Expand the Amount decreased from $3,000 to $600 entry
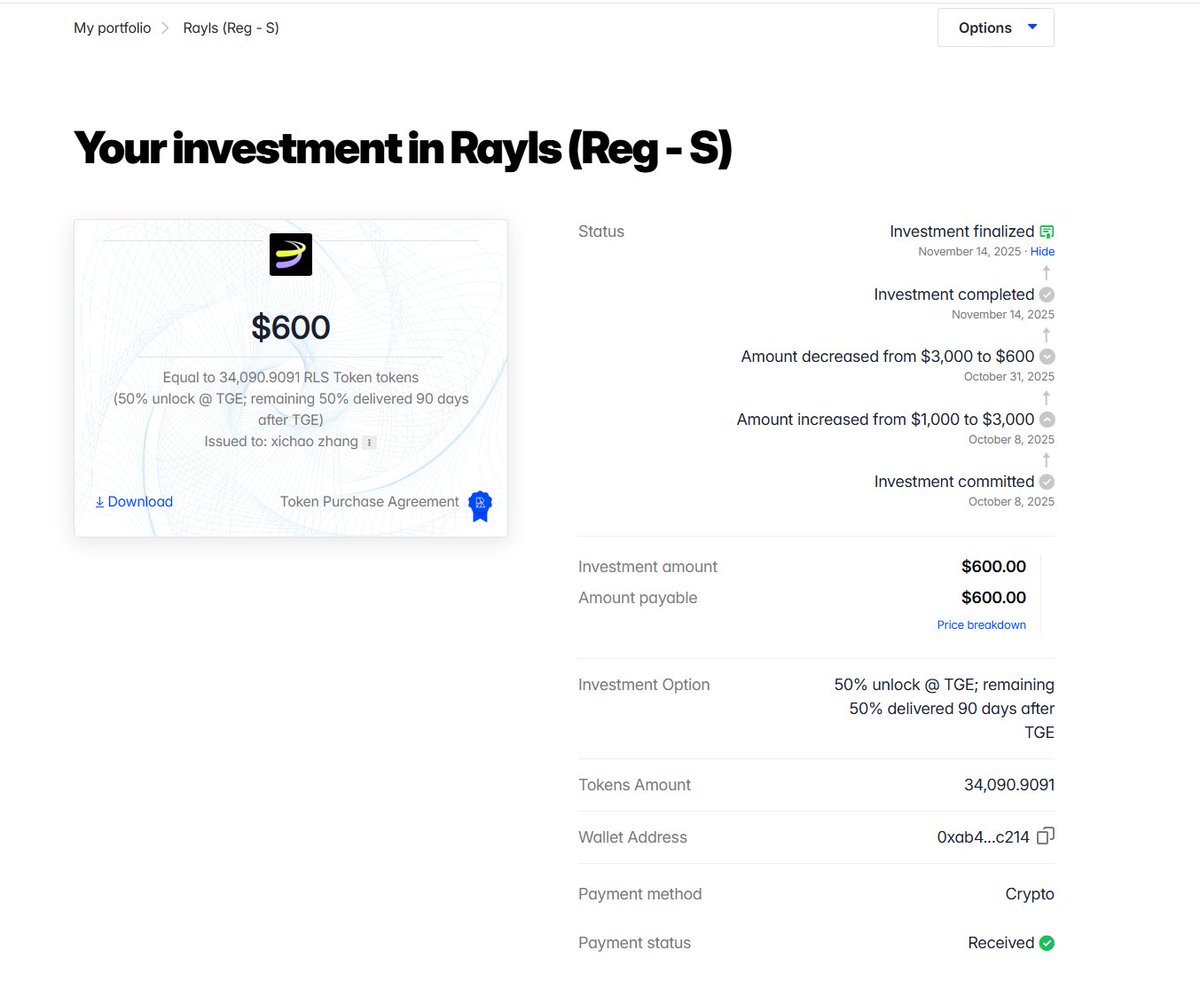This screenshot has height=989, width=1200. point(1047,357)
